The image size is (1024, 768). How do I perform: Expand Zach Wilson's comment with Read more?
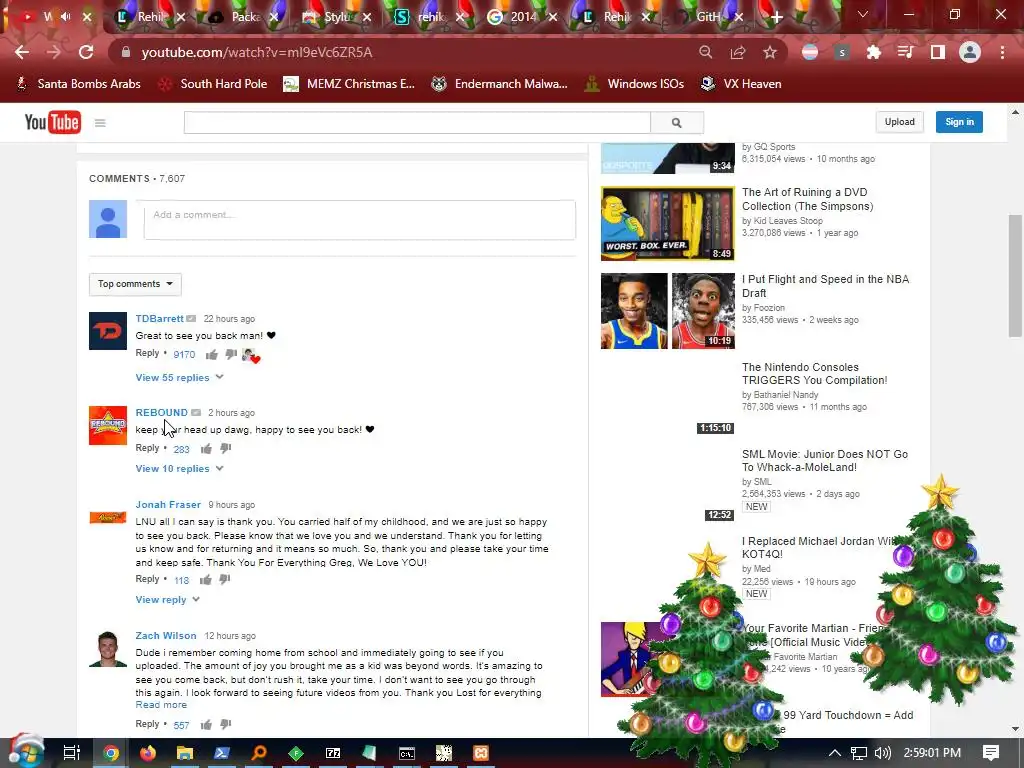(x=161, y=705)
